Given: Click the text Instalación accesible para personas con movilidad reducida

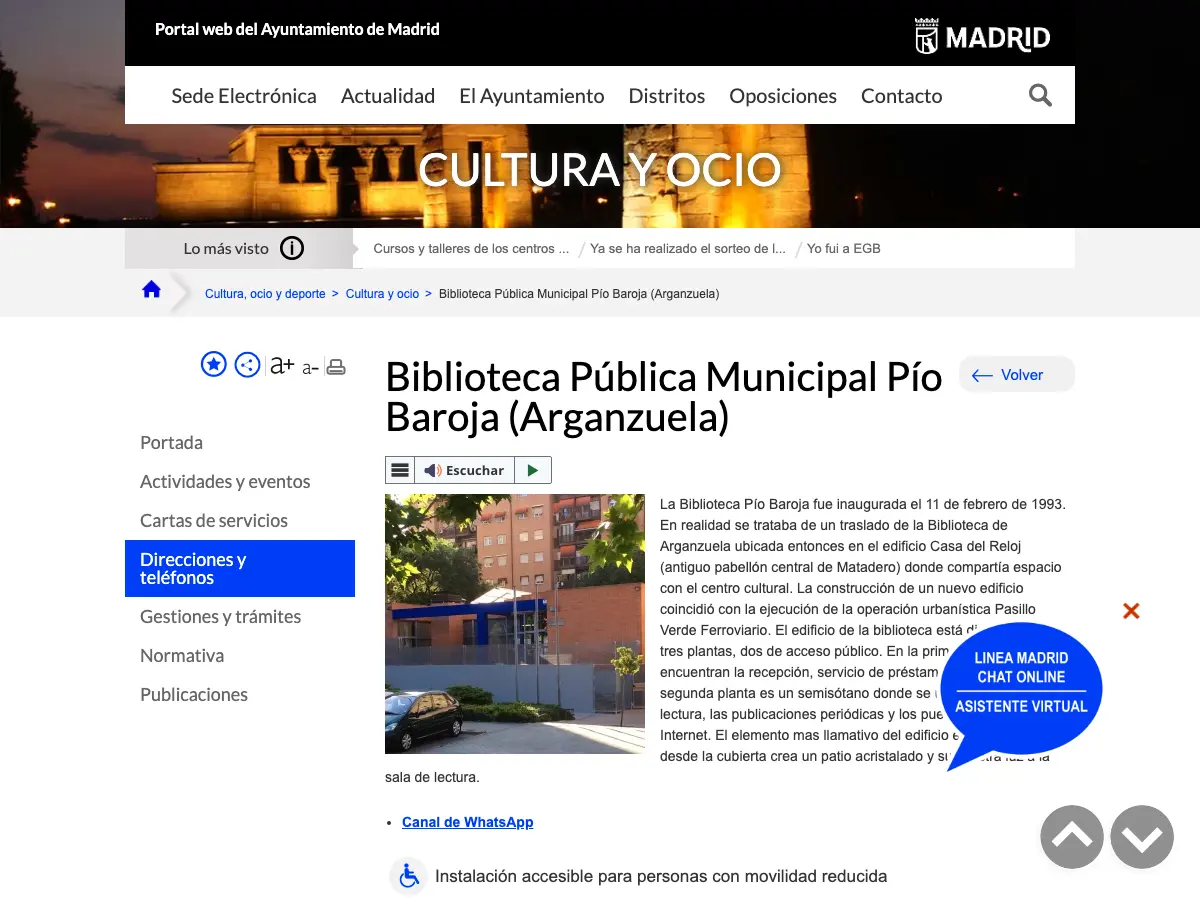Looking at the screenshot, I should pyautogui.click(x=661, y=876).
